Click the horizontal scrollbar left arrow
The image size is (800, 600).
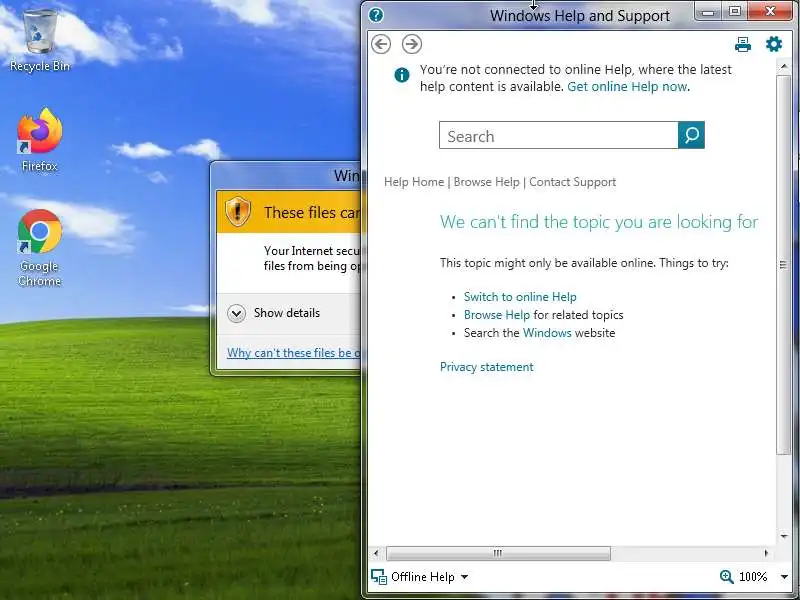pos(376,553)
